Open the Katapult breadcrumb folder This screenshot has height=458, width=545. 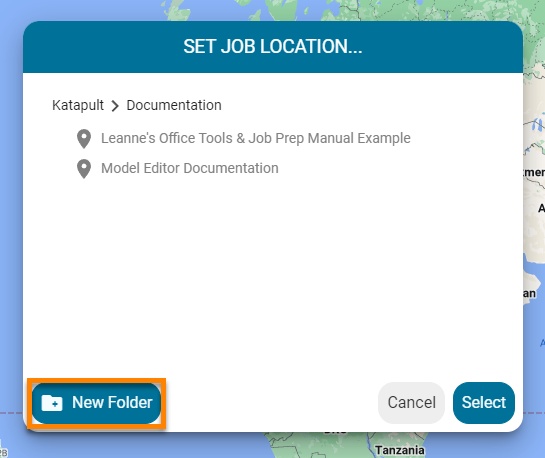coord(78,105)
